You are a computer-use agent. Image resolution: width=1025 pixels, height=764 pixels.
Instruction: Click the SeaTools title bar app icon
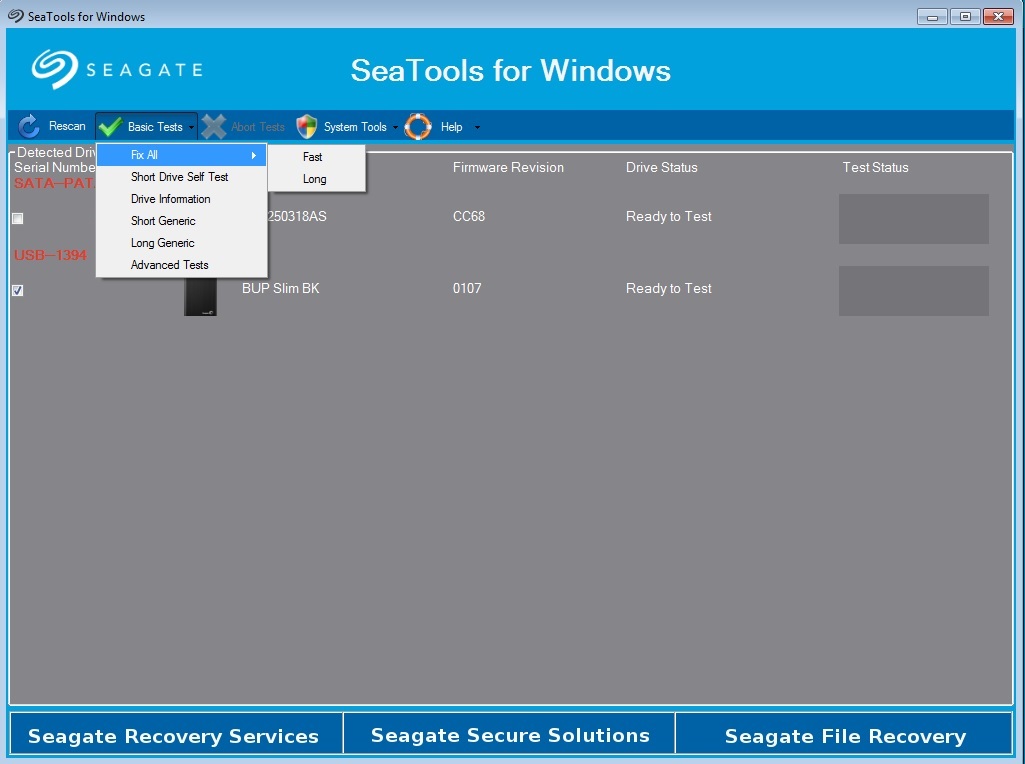pyautogui.click(x=16, y=16)
